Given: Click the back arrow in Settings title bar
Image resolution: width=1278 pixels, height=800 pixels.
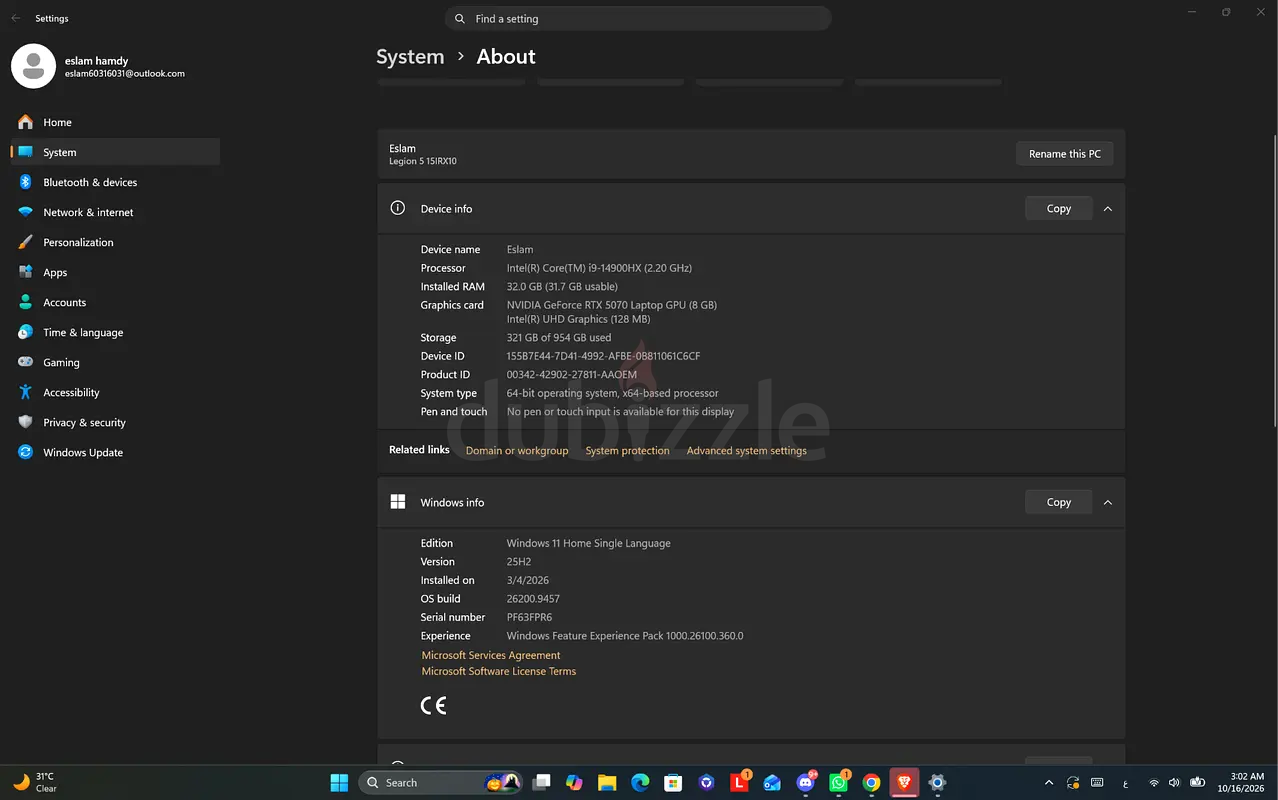Looking at the screenshot, I should point(15,18).
